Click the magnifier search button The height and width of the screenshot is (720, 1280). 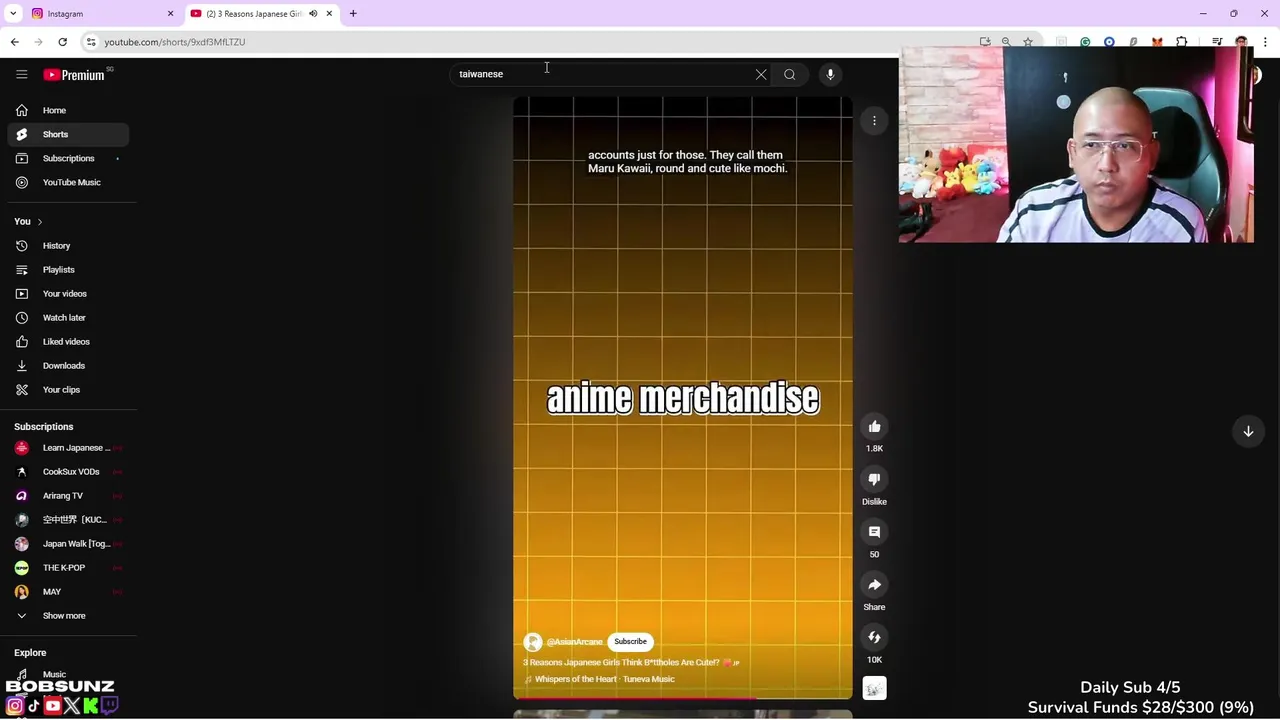tap(790, 74)
